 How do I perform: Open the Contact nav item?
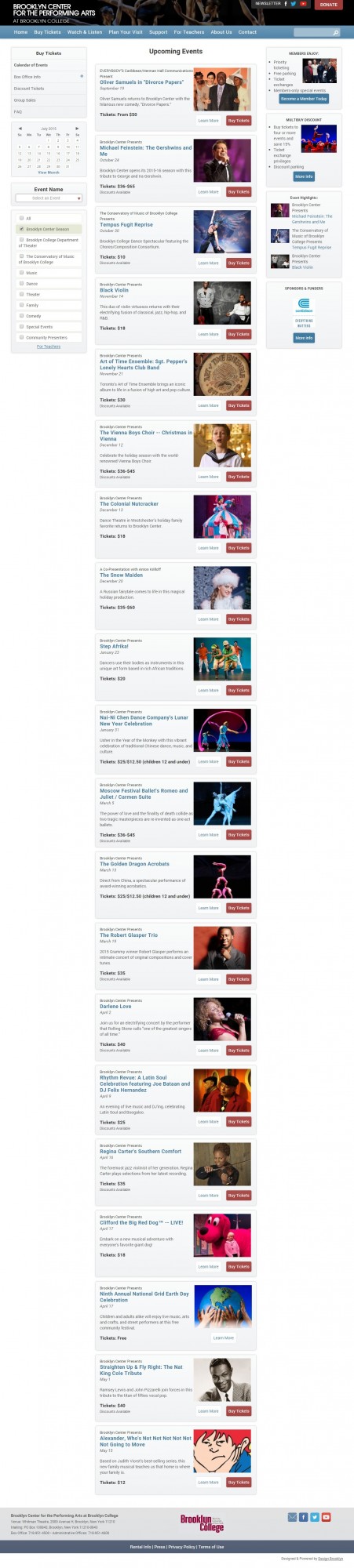click(x=247, y=32)
